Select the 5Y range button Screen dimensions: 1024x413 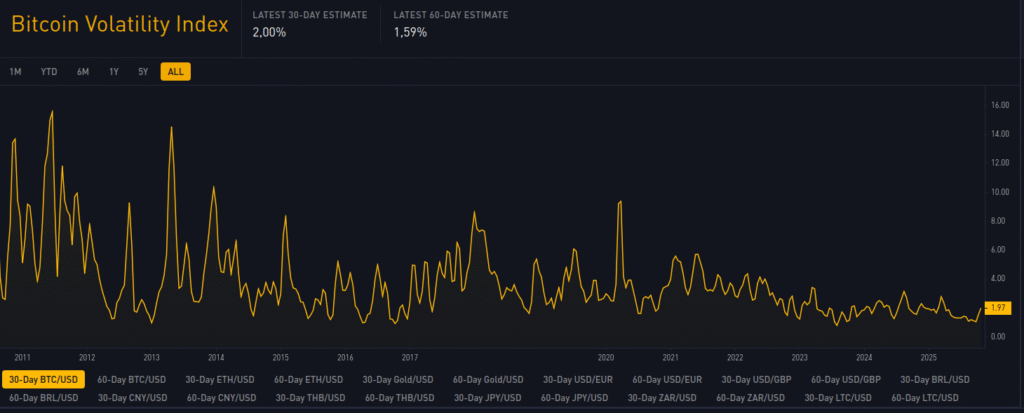(143, 71)
